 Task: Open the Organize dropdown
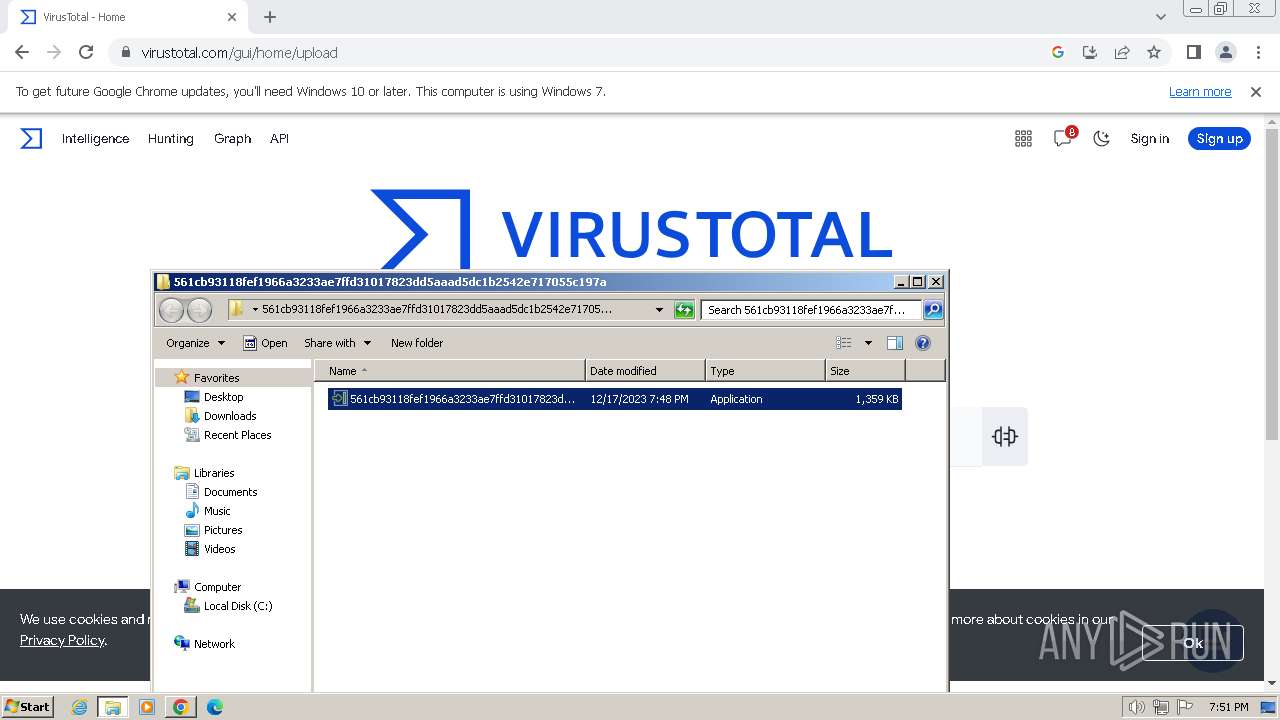pos(195,343)
